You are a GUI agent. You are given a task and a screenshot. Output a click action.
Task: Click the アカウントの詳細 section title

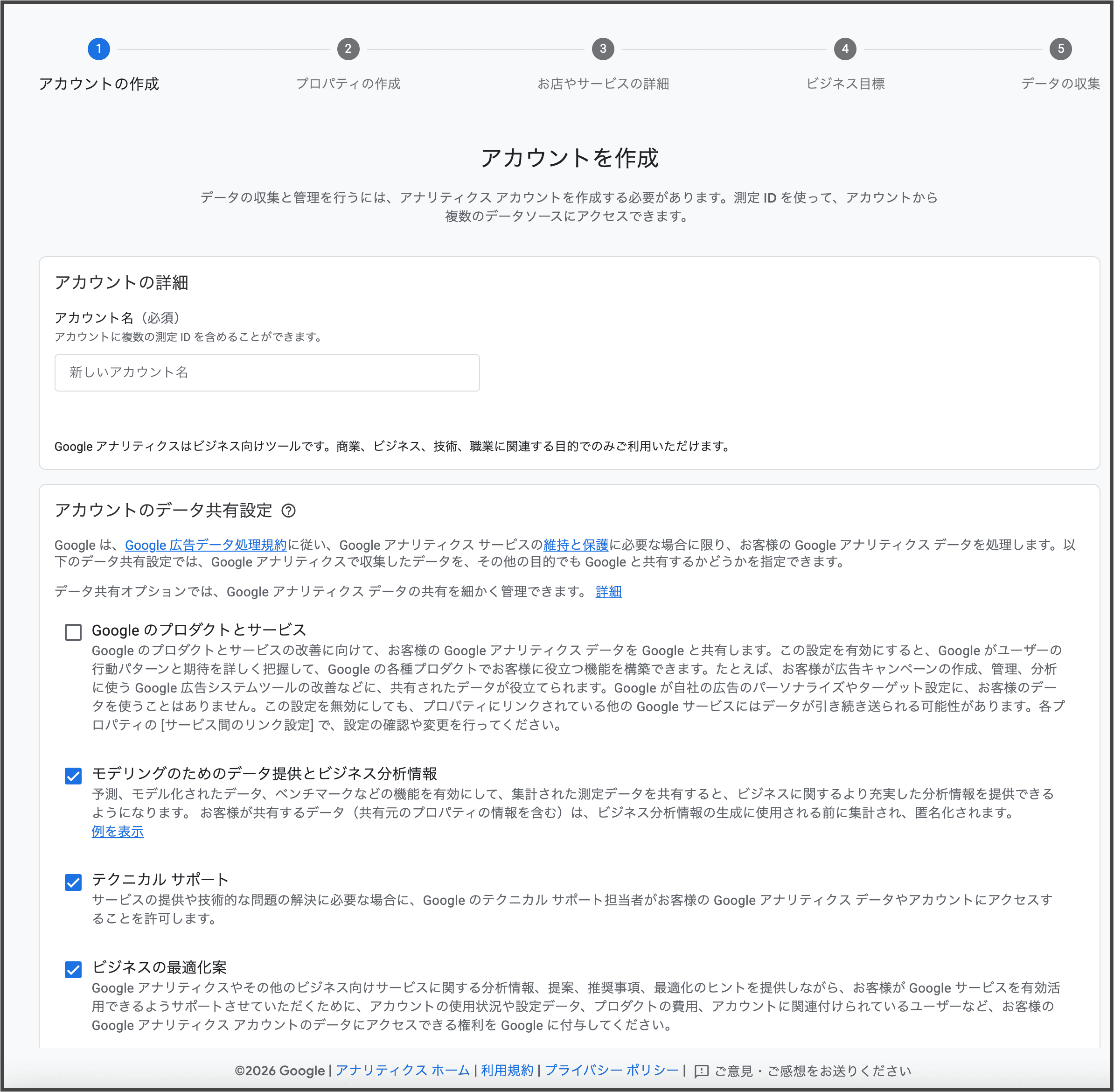(x=122, y=282)
